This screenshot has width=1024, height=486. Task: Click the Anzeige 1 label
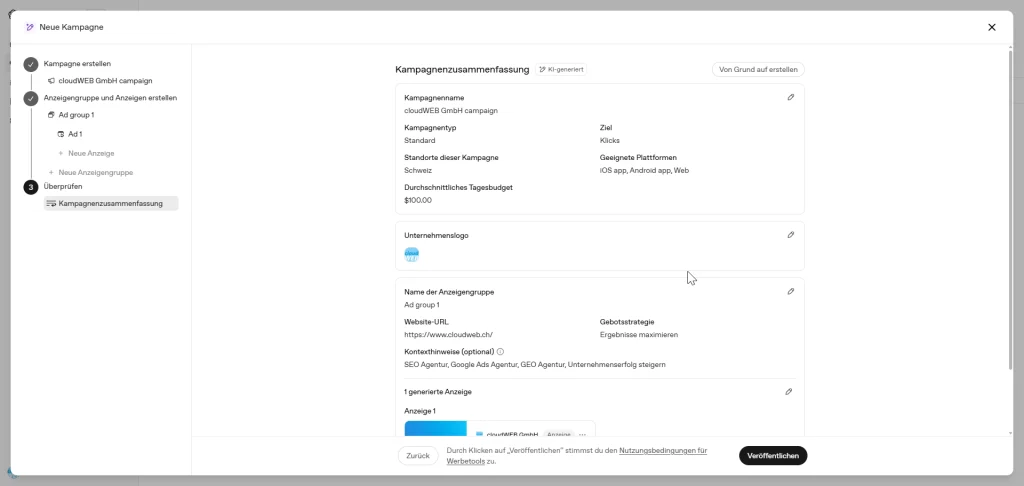(x=420, y=412)
